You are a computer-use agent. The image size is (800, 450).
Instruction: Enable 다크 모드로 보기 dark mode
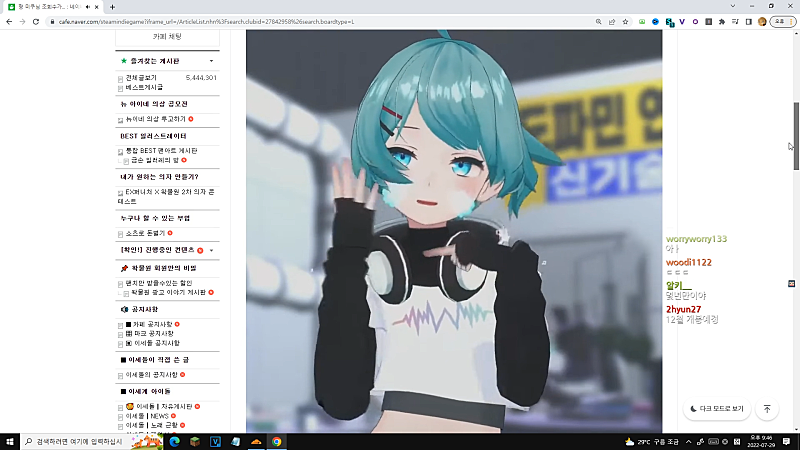pyautogui.click(x=717, y=409)
